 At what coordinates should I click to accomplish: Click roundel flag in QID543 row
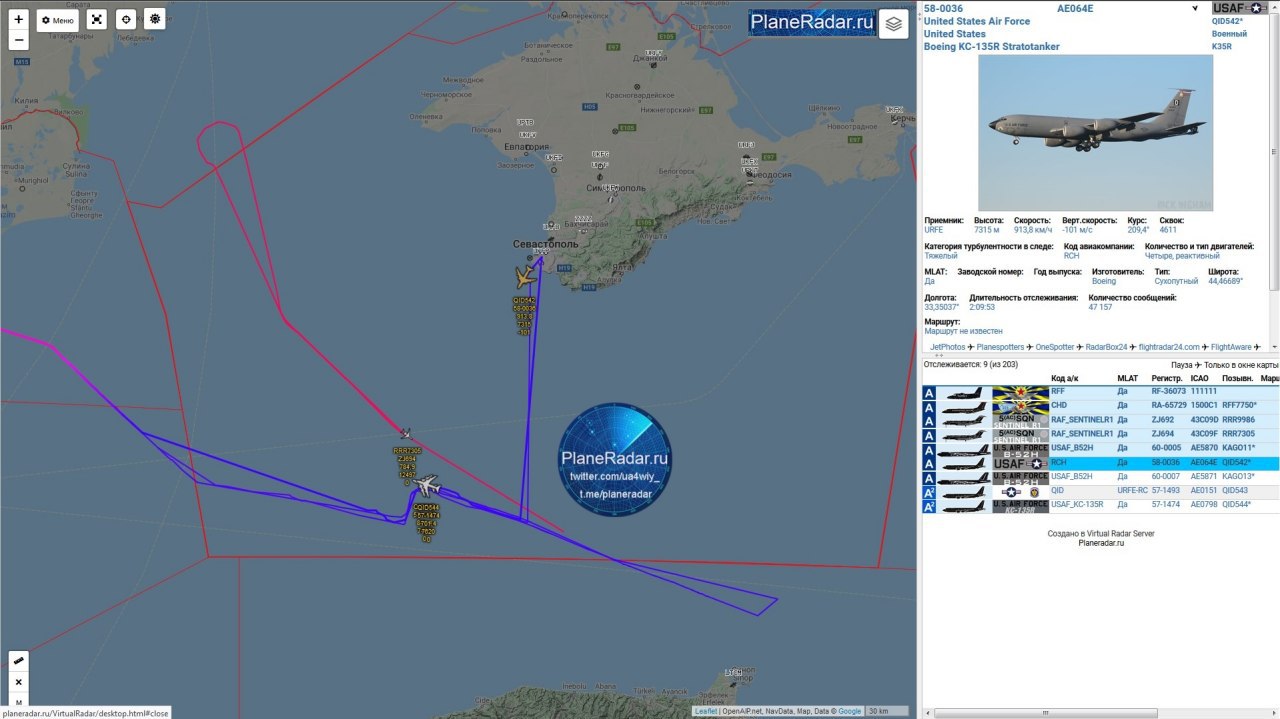1020,492
